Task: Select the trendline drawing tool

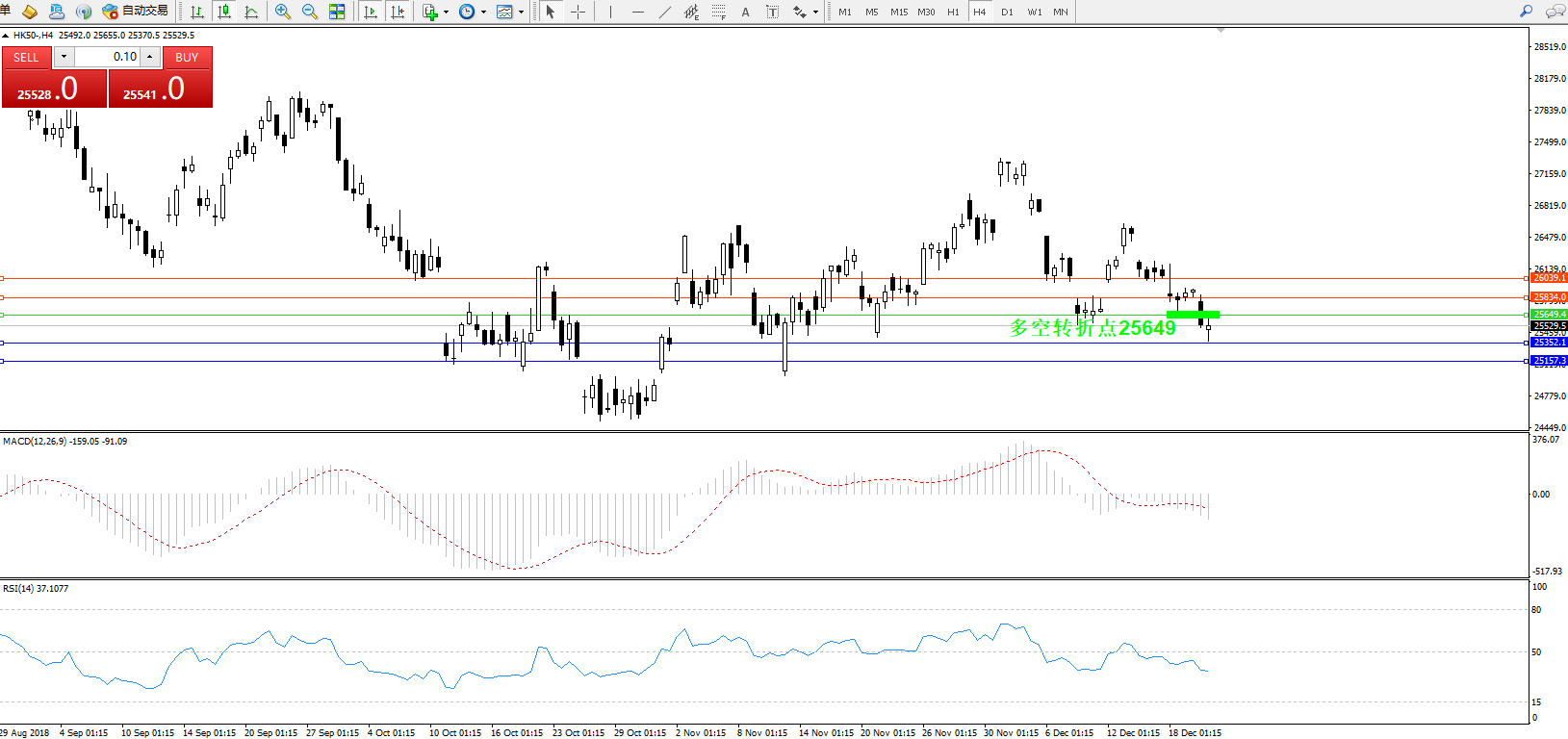Action: pos(664,12)
